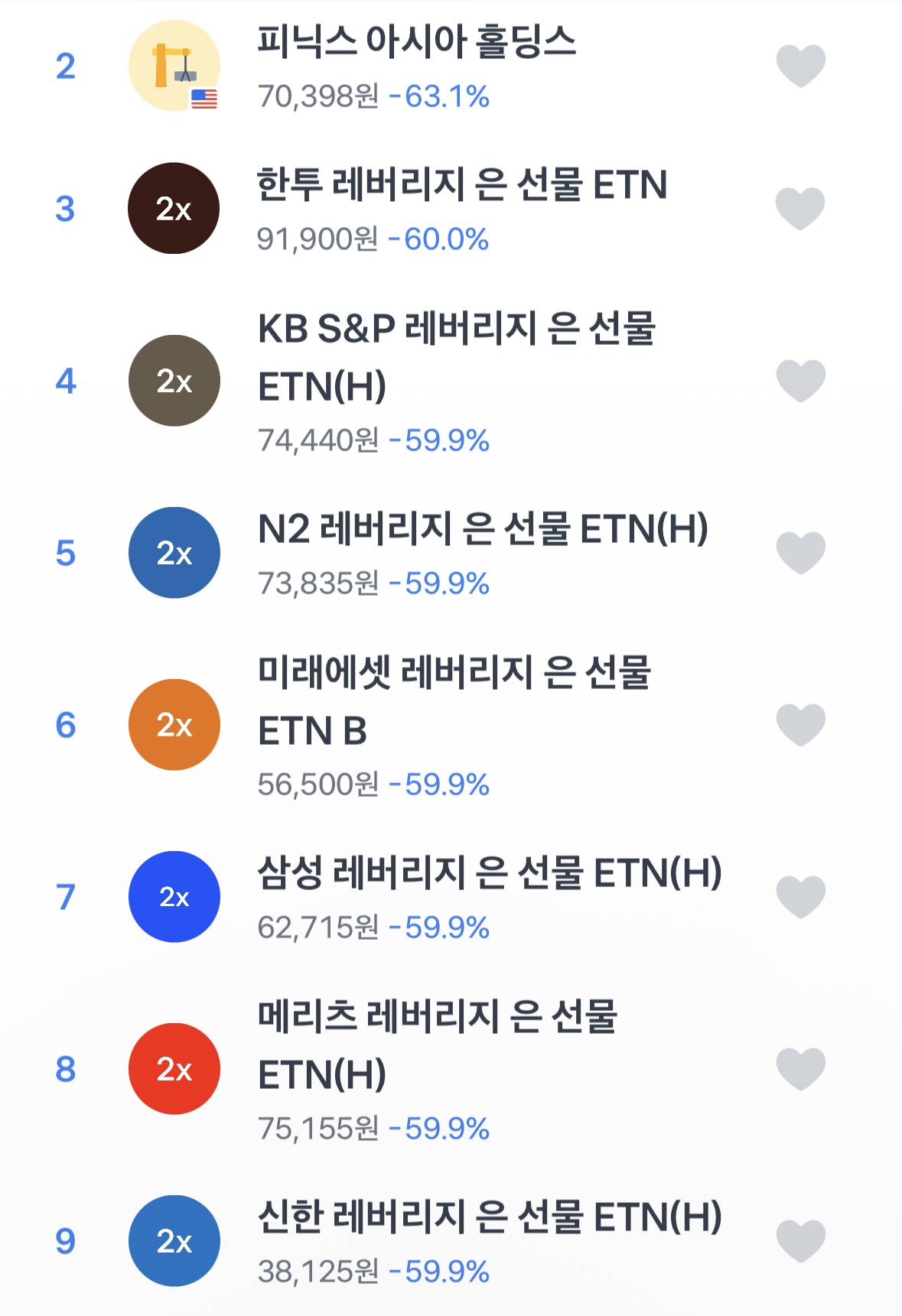Add N2 레버리지 은 선물 ETN(H) to favorites
Viewport: 902px width, 1316px height.
800,553
